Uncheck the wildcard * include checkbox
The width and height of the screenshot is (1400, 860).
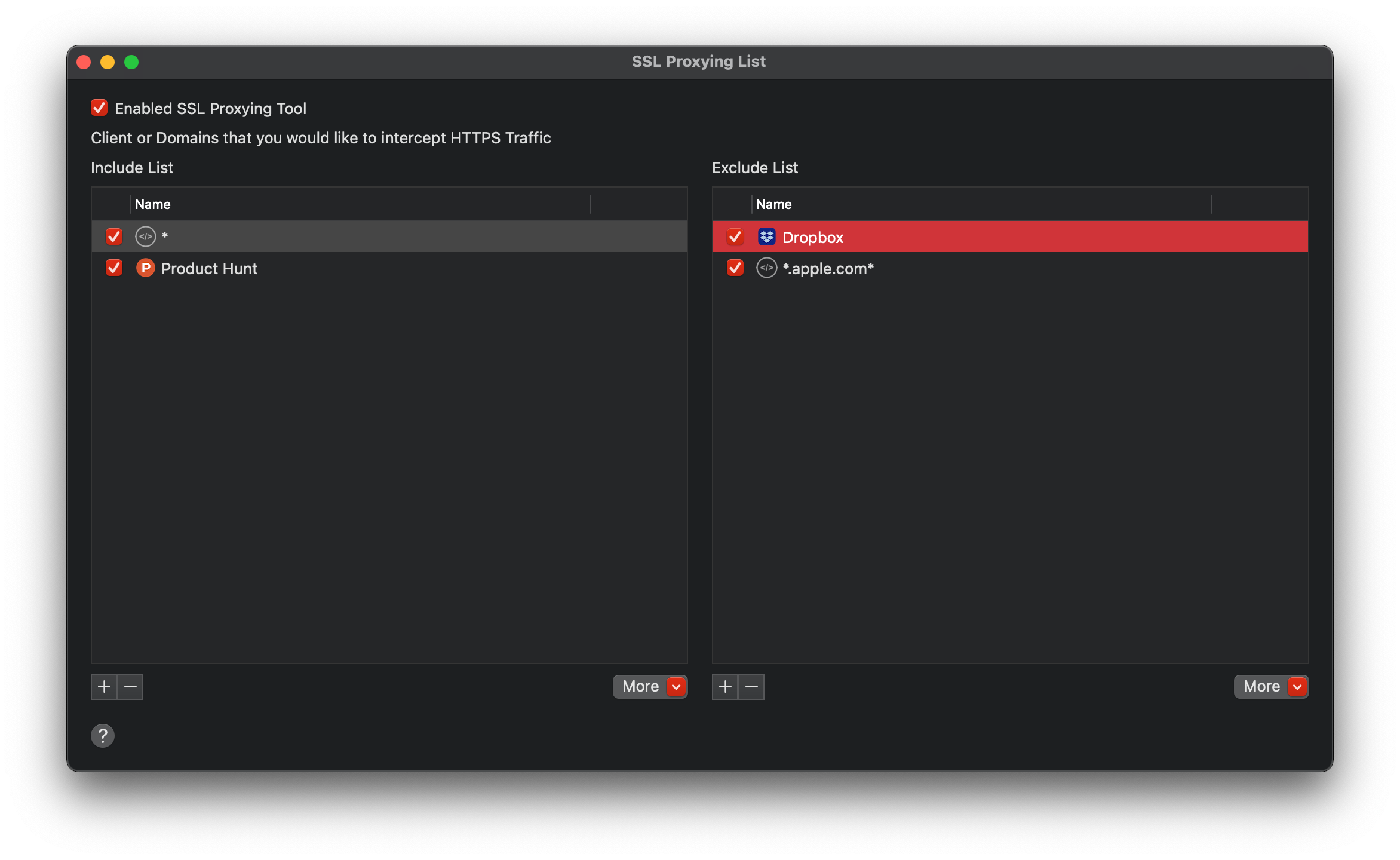[x=114, y=236]
